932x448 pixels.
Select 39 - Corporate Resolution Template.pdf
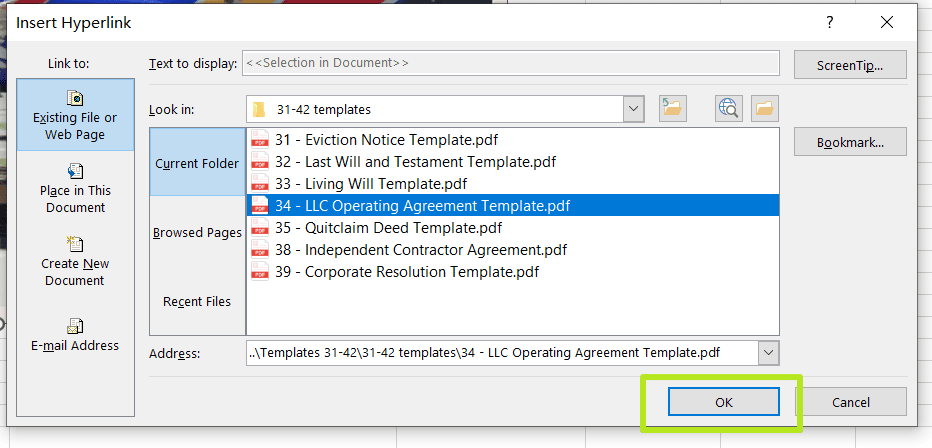[512, 272]
